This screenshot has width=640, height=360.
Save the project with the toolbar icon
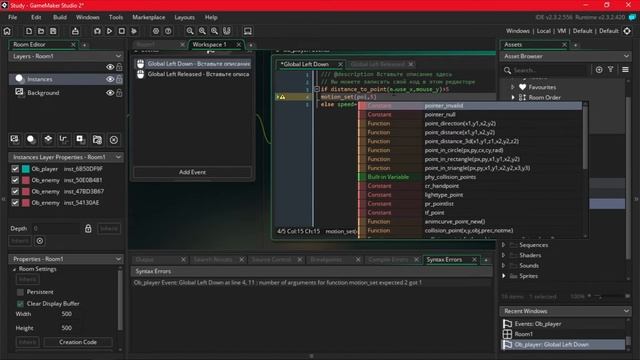pos(53,31)
